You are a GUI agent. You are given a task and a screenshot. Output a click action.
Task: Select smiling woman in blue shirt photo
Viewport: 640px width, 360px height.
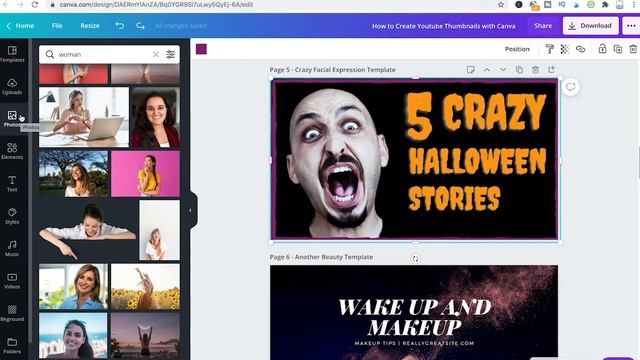(x=73, y=287)
